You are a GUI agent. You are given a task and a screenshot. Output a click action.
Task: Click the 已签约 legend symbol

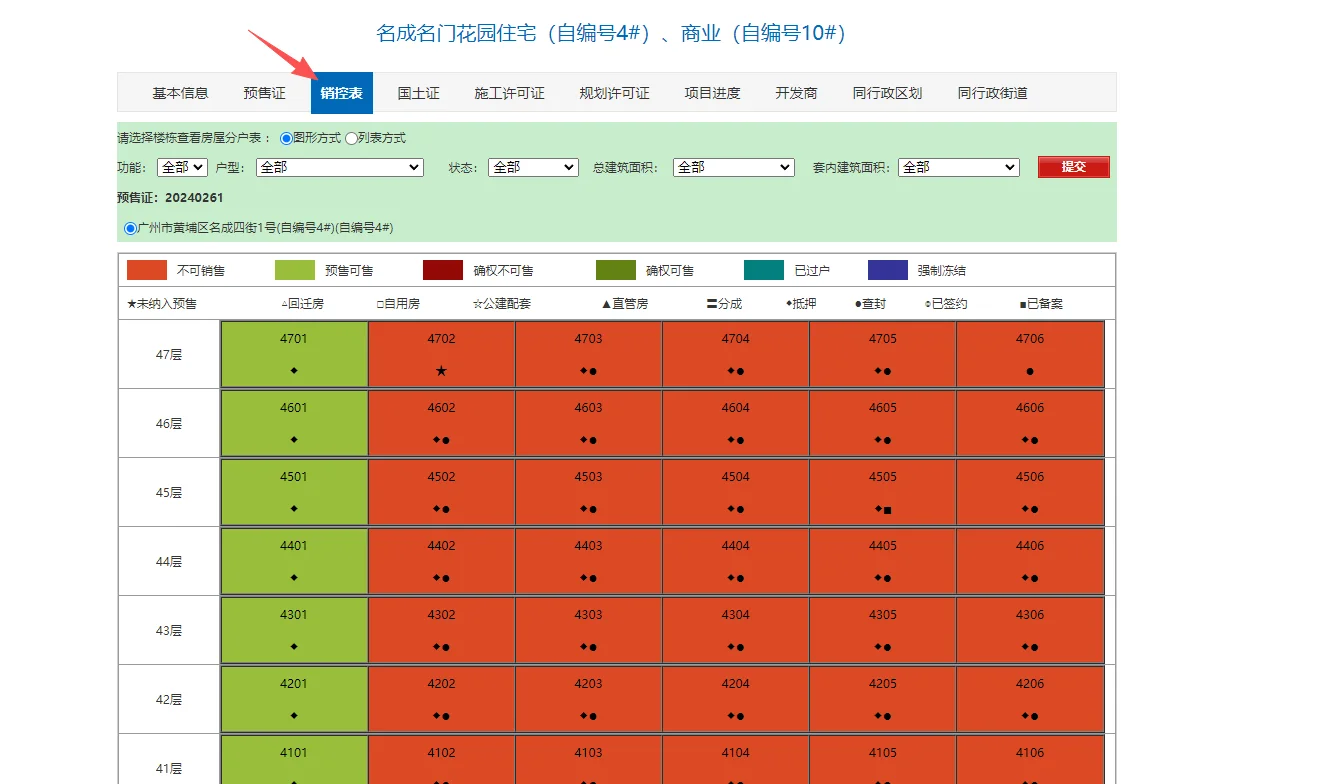click(x=946, y=303)
